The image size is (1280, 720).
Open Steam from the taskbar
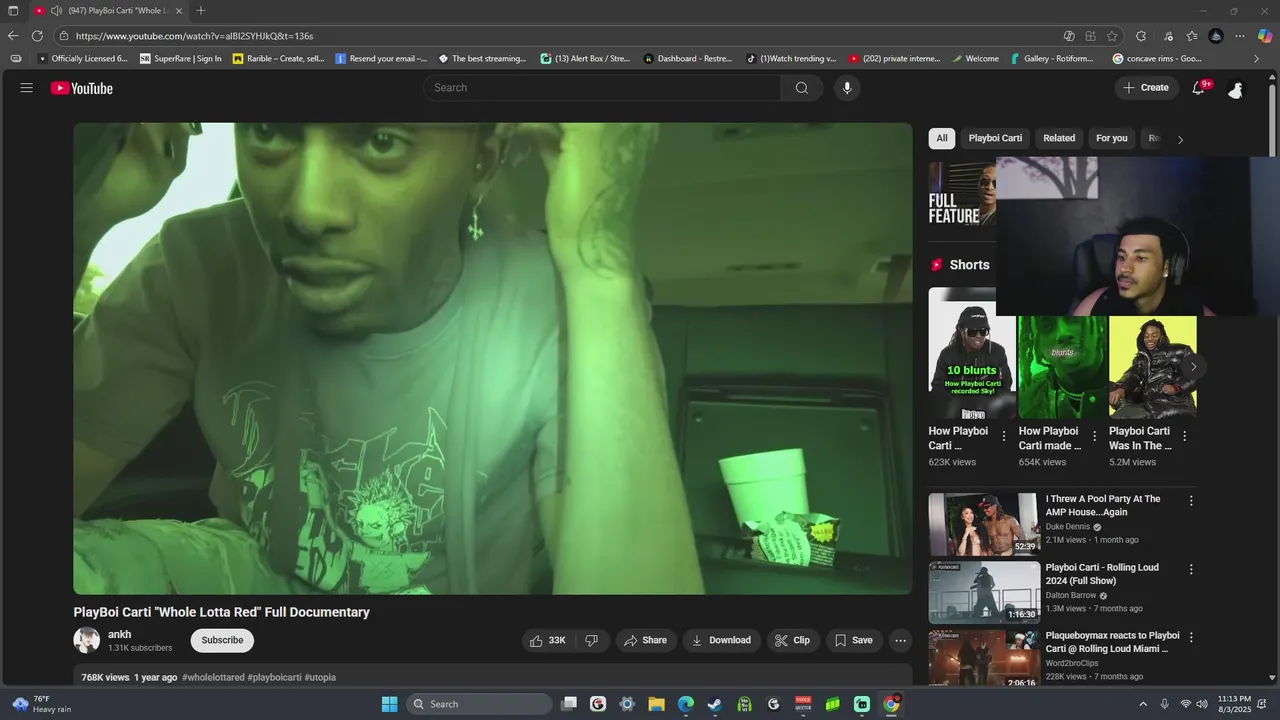pos(715,704)
